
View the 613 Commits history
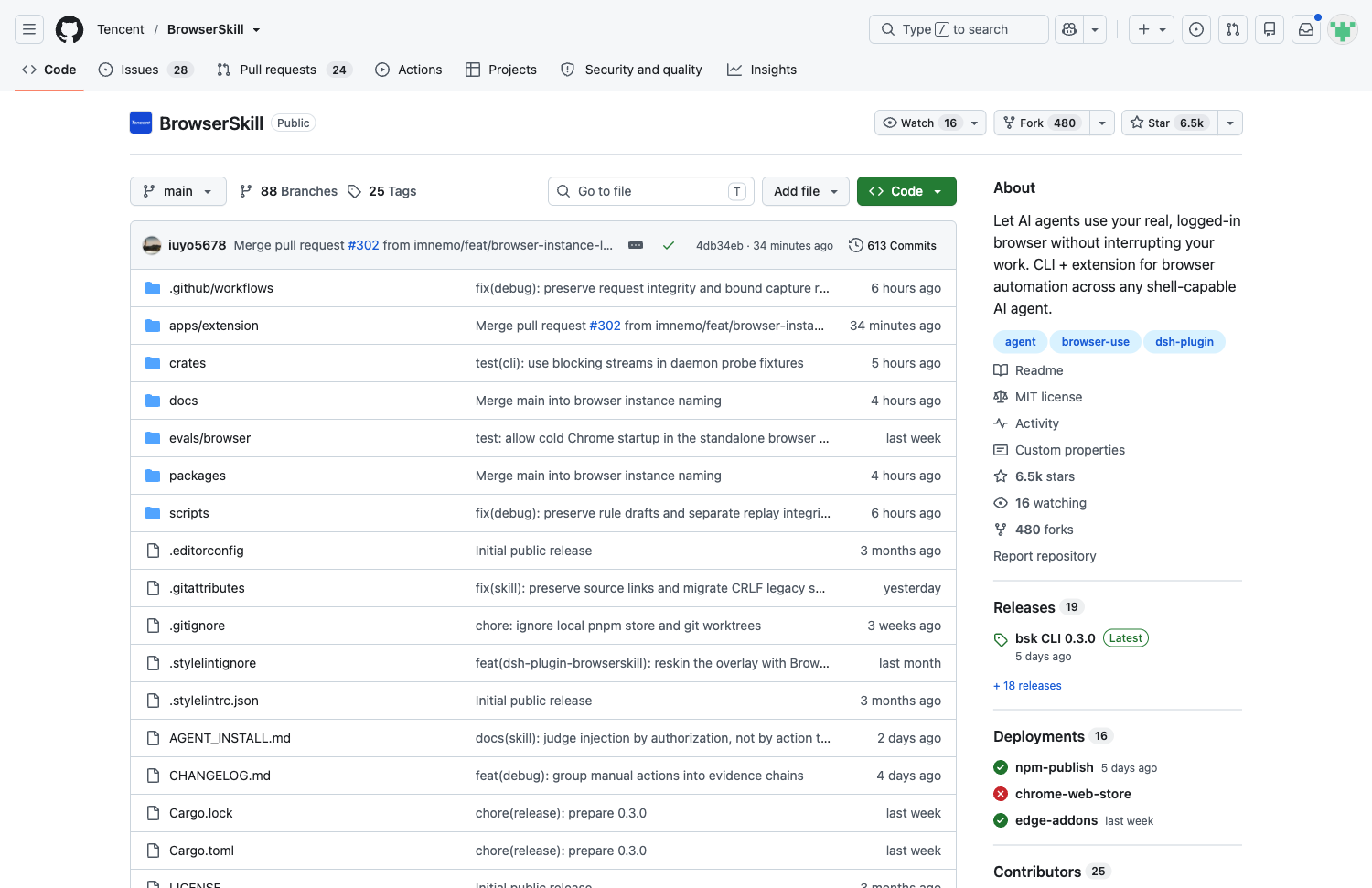[893, 245]
